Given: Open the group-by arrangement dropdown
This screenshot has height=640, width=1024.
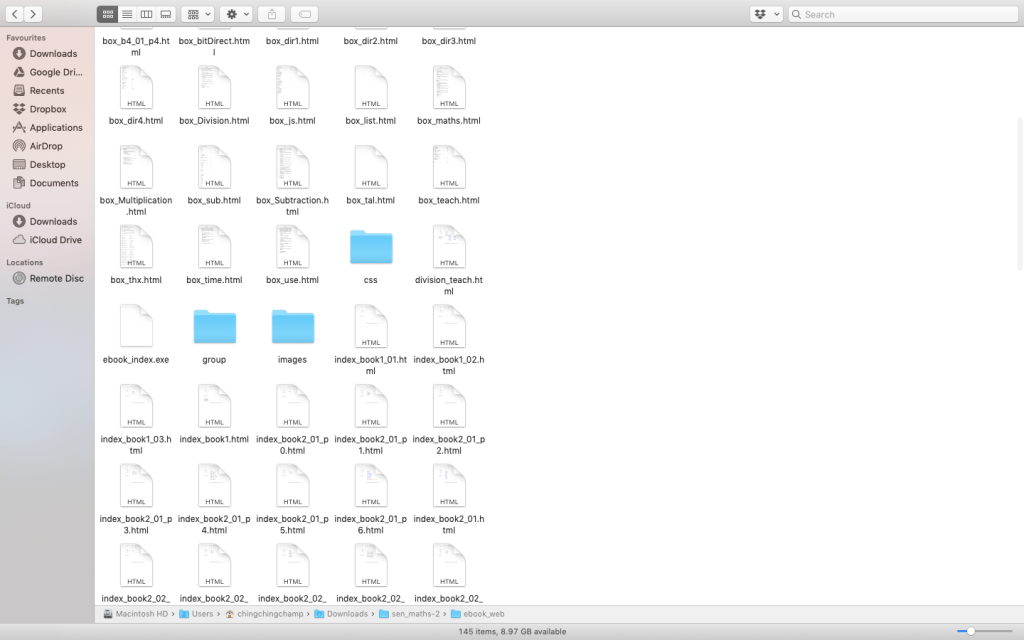Looking at the screenshot, I should click(x=199, y=14).
